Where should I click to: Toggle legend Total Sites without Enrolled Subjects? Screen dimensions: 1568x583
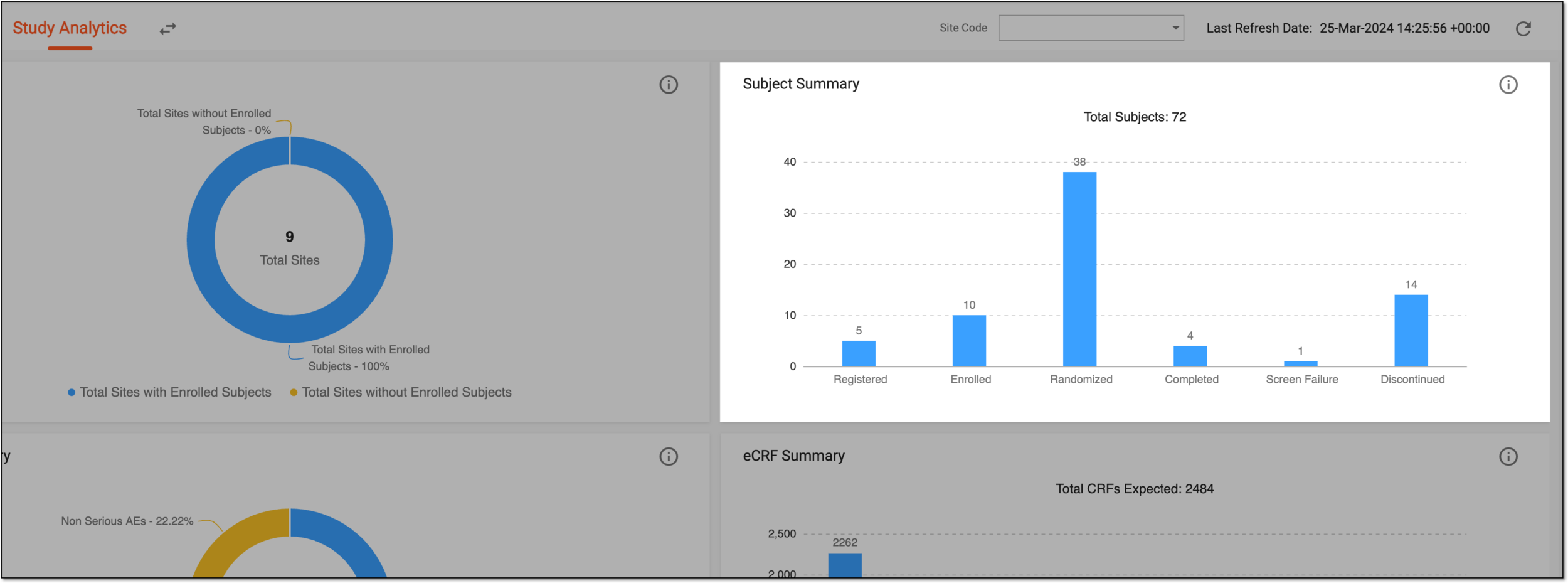[x=401, y=392]
